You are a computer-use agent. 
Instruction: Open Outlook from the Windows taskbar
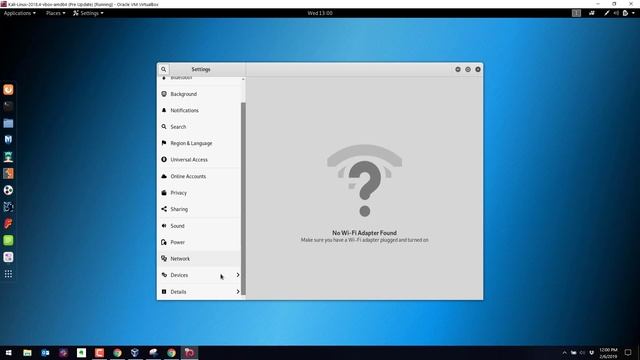[x=45, y=353]
